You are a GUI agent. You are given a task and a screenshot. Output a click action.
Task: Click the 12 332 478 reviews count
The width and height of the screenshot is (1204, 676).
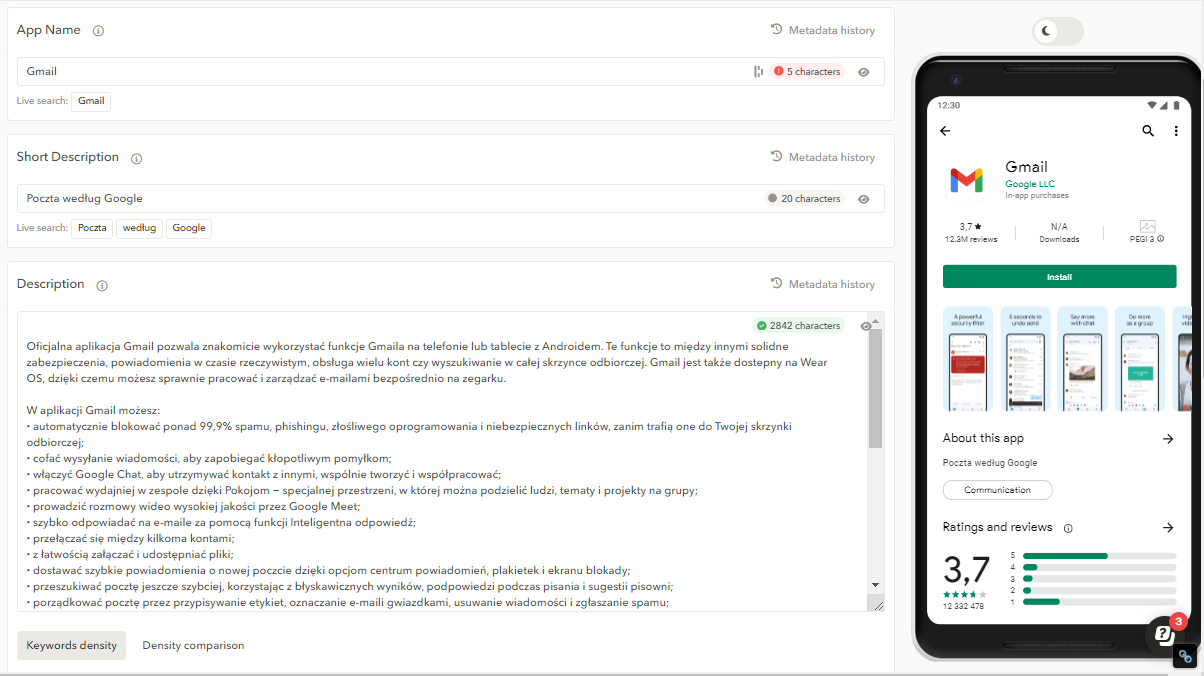tap(964, 606)
